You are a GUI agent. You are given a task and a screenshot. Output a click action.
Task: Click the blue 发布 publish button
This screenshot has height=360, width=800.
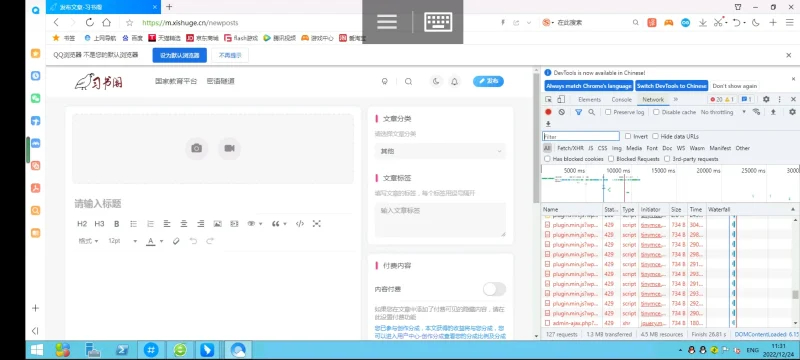(x=488, y=82)
